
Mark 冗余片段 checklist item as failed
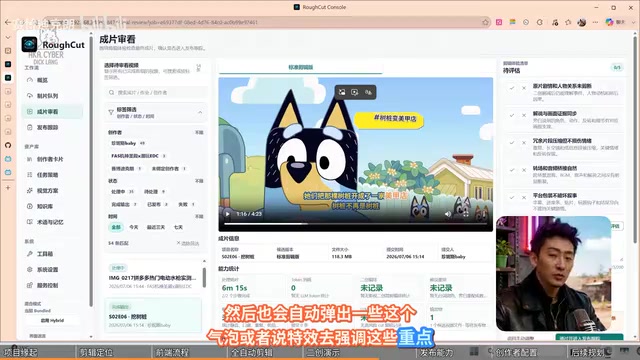pyautogui.click(x=524, y=142)
